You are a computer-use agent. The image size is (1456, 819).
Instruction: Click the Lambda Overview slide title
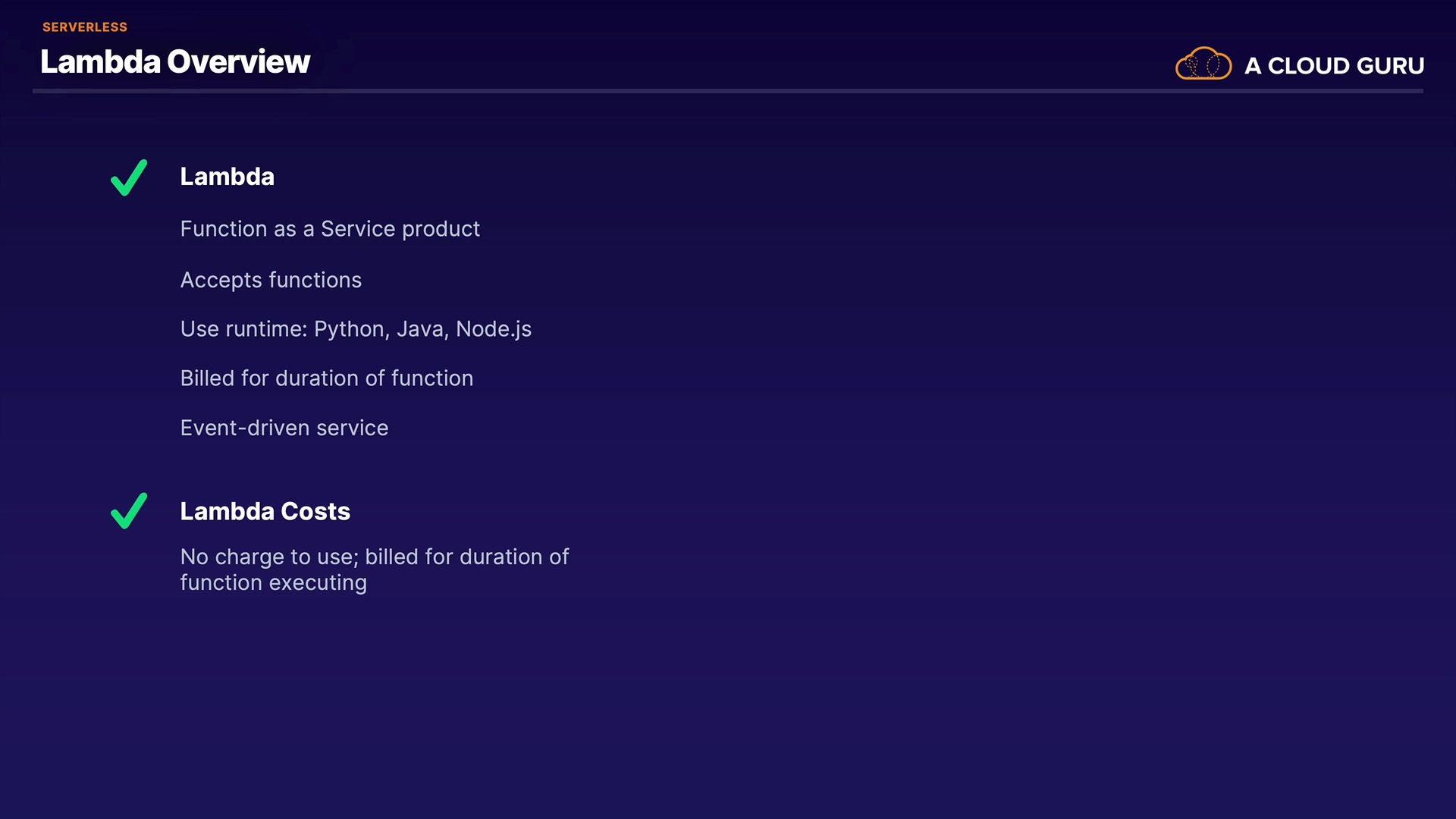[175, 62]
